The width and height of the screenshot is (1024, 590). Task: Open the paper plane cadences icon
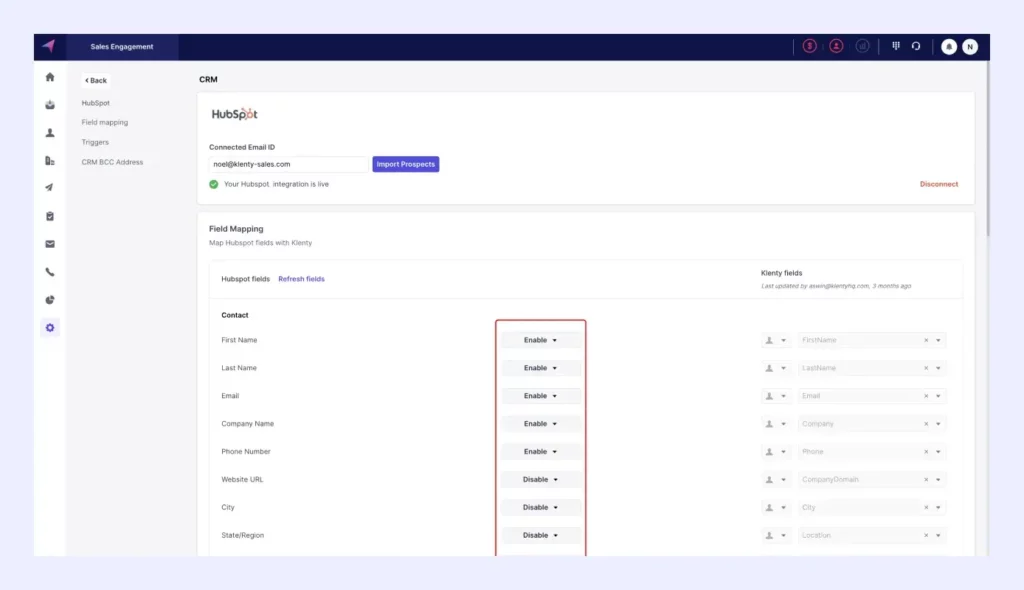coord(50,188)
